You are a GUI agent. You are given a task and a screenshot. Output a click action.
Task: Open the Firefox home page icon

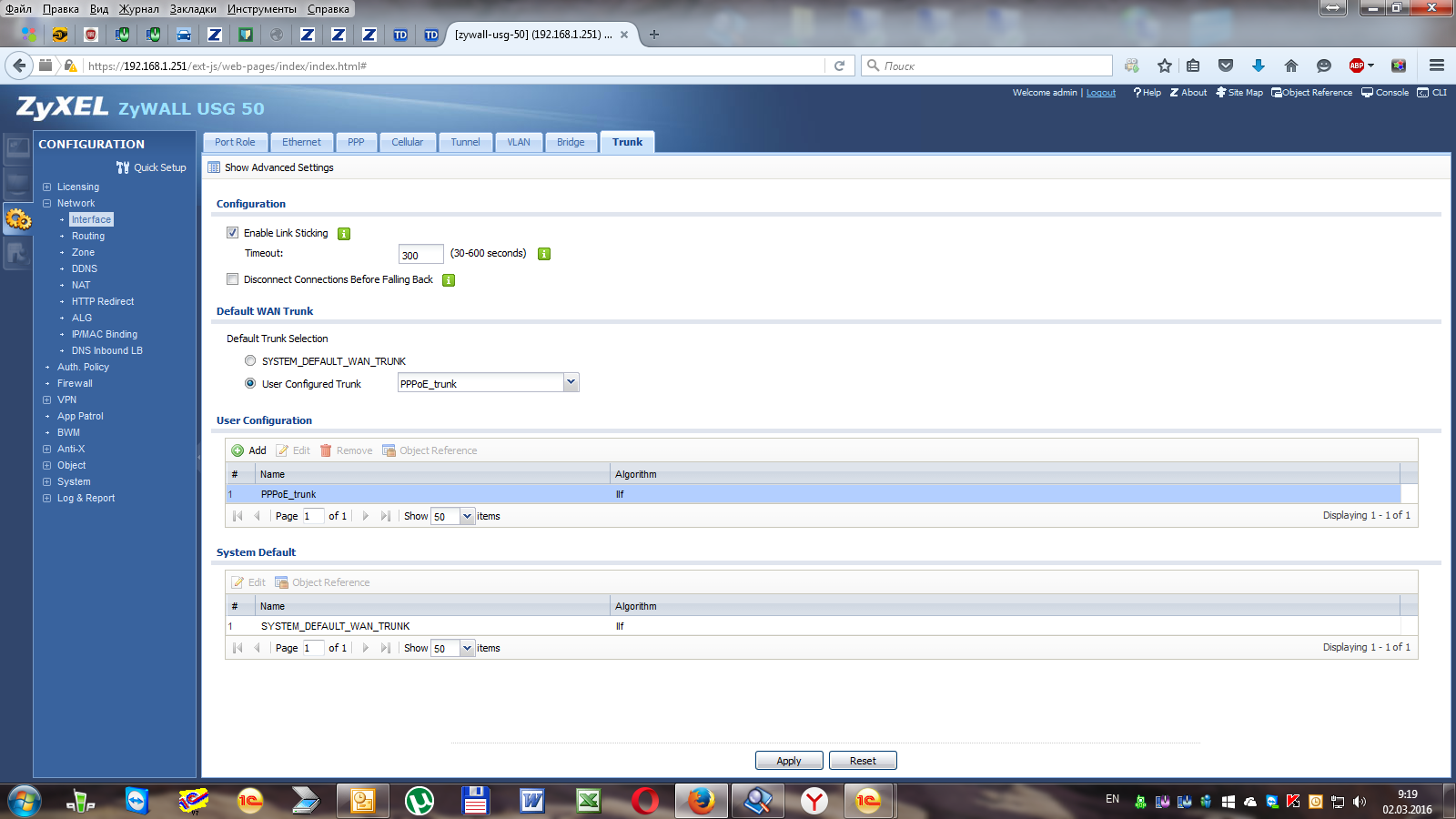tap(1290, 66)
